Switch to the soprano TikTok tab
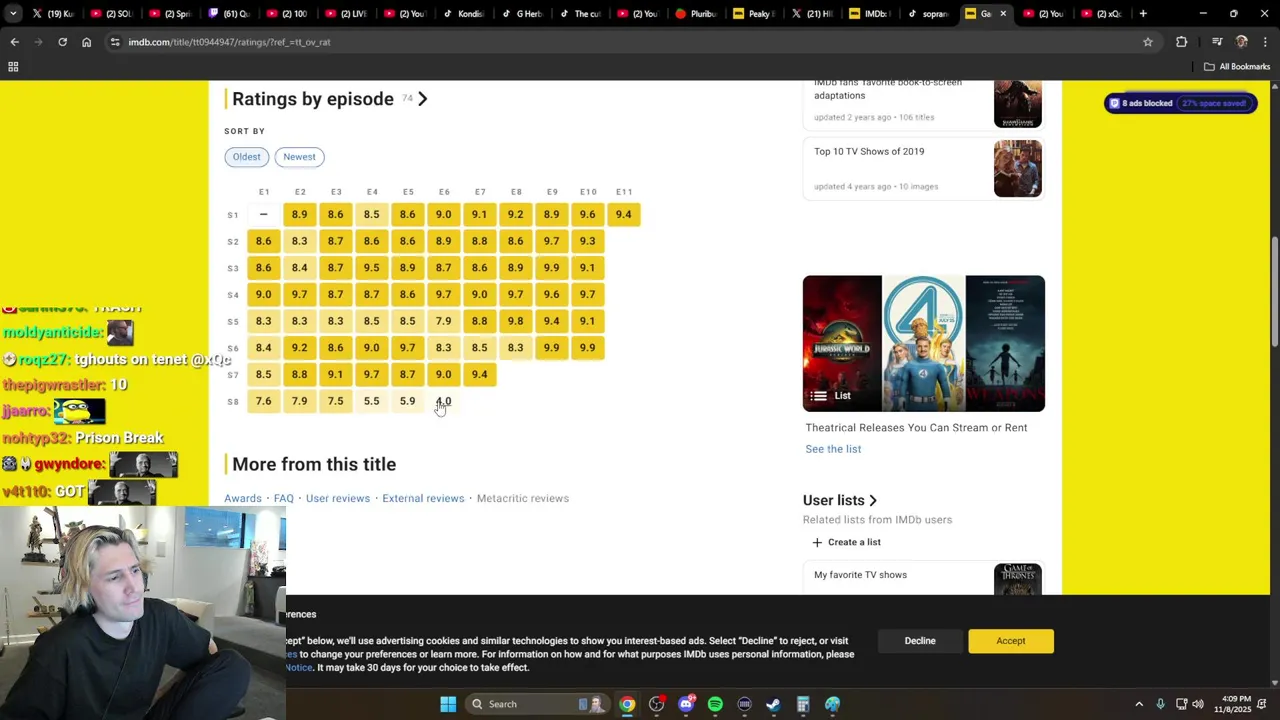The width and height of the screenshot is (1280, 720). click(930, 14)
